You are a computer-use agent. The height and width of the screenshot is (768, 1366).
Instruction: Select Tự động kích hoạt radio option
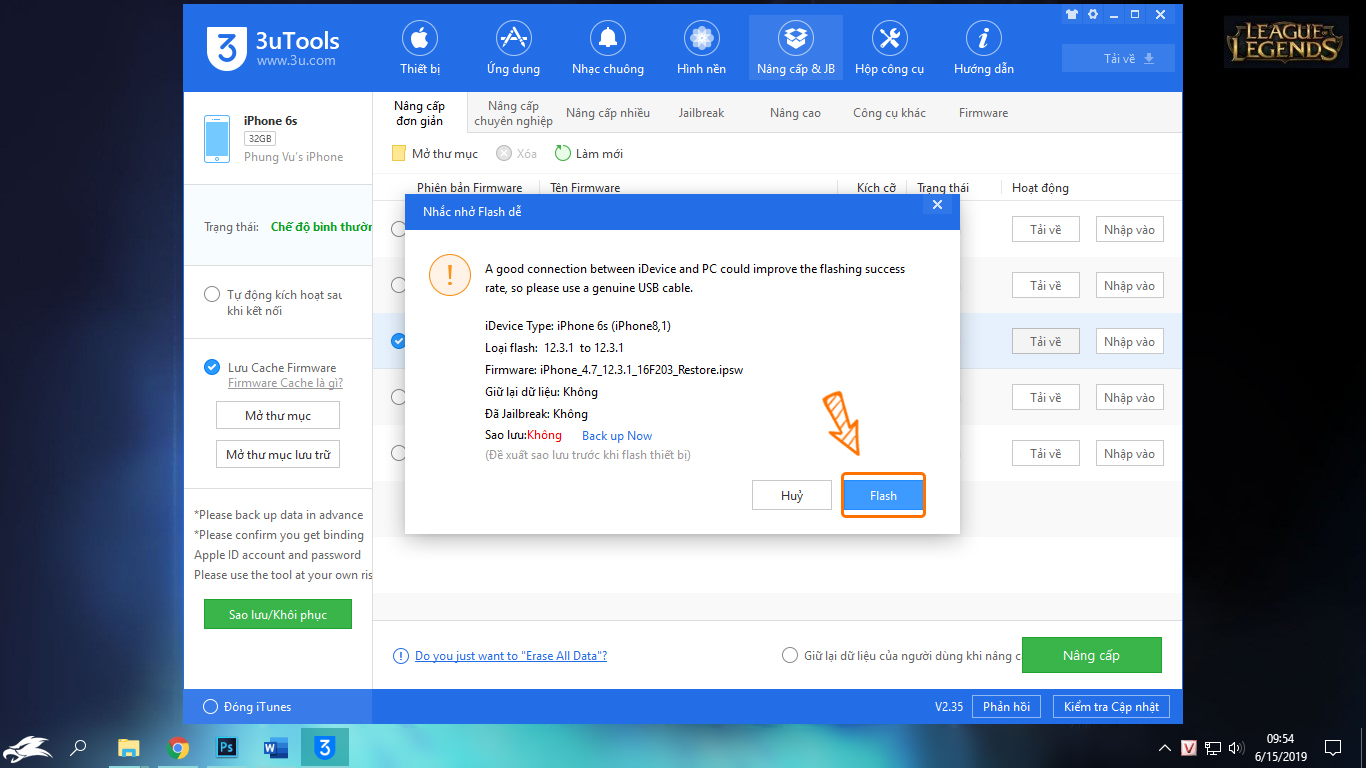pyautogui.click(x=212, y=294)
